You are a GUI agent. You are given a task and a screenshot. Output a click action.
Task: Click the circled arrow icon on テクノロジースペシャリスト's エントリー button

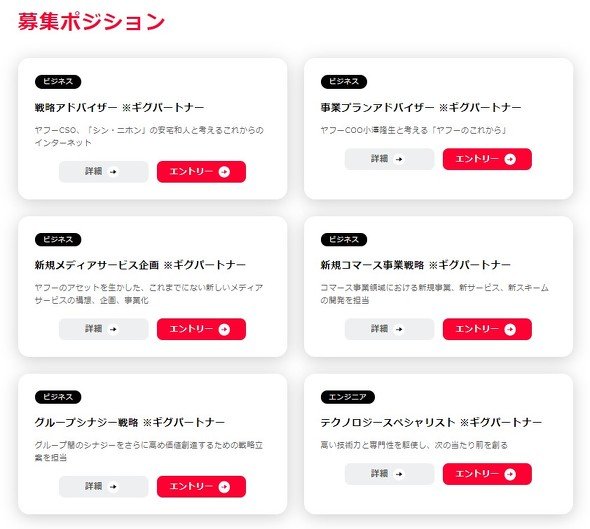pyautogui.click(x=510, y=474)
